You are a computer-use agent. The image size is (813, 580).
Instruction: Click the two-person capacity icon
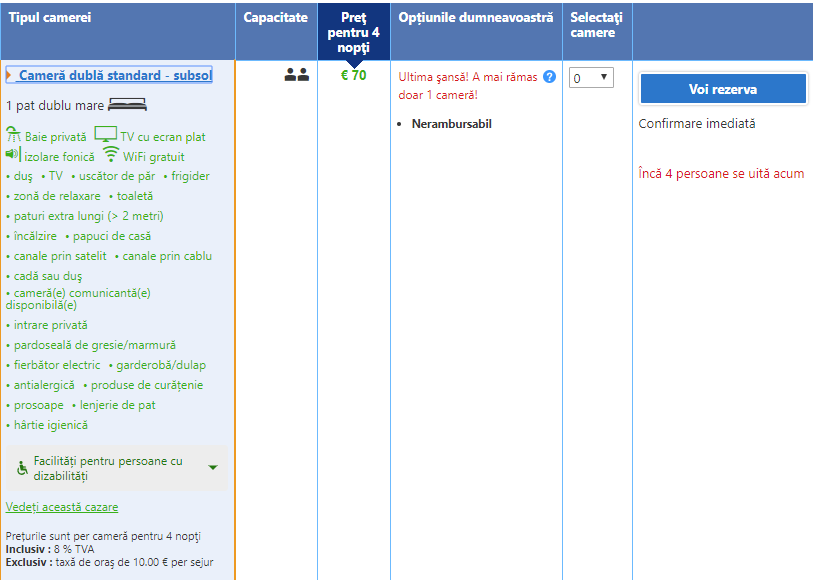tap(296, 75)
